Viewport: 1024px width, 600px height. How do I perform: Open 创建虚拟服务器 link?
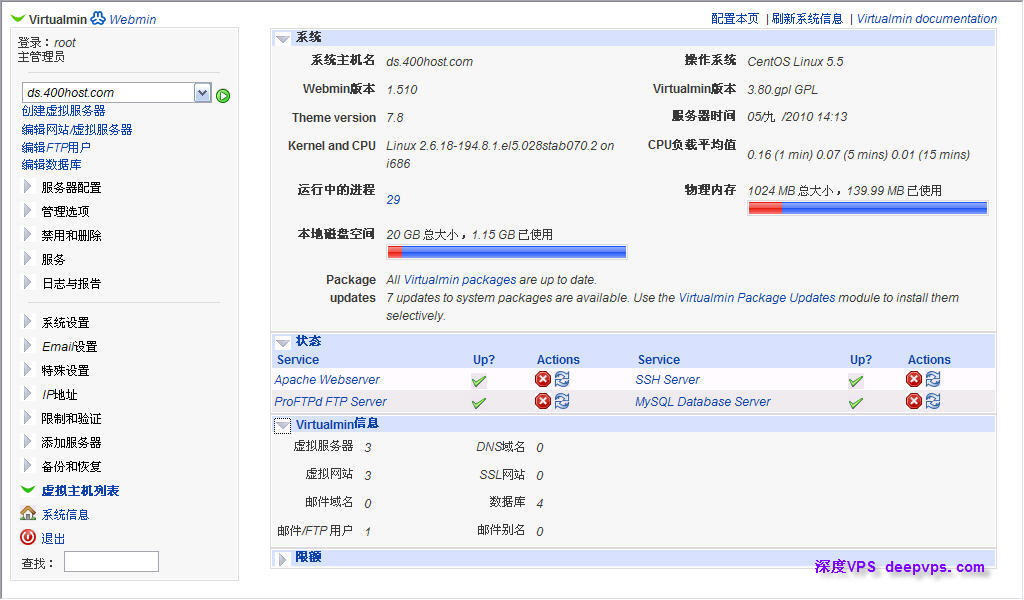coord(63,111)
